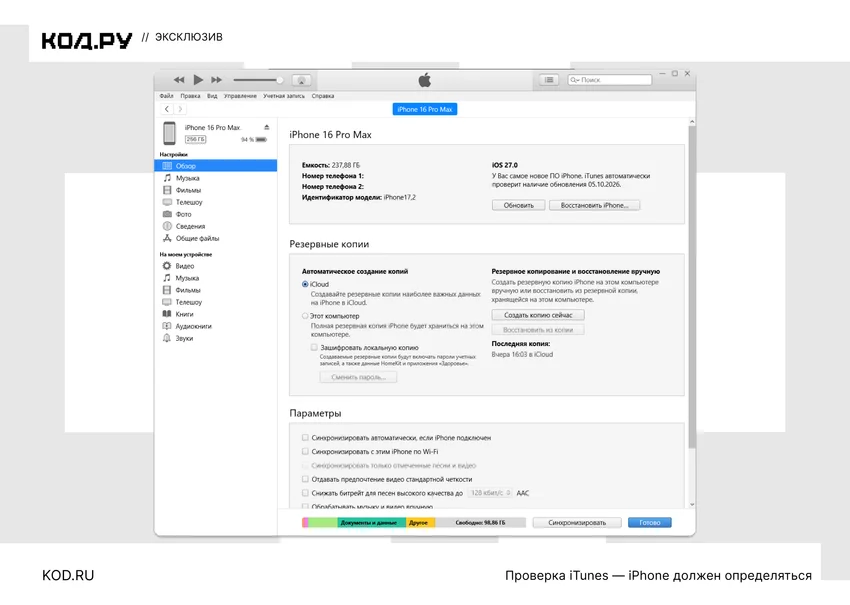Click Сменить пароль button
This screenshot has width=850, height=605.
pos(358,377)
